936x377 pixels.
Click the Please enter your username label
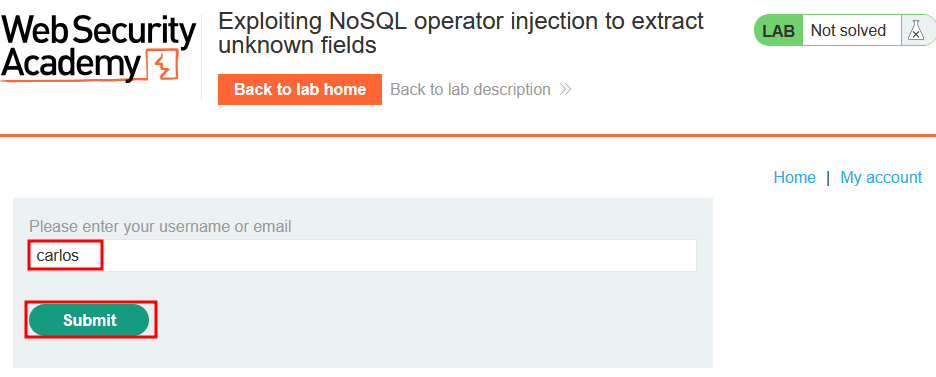160,227
